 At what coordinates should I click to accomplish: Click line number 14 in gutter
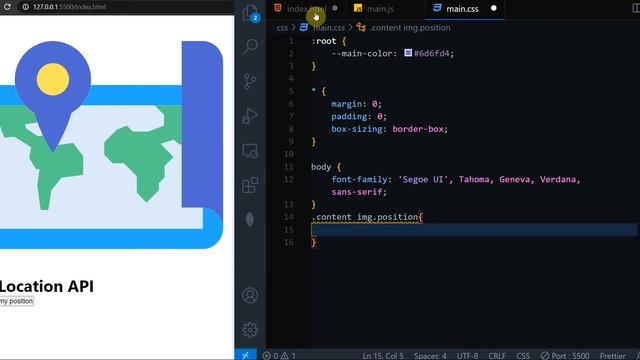(289, 217)
